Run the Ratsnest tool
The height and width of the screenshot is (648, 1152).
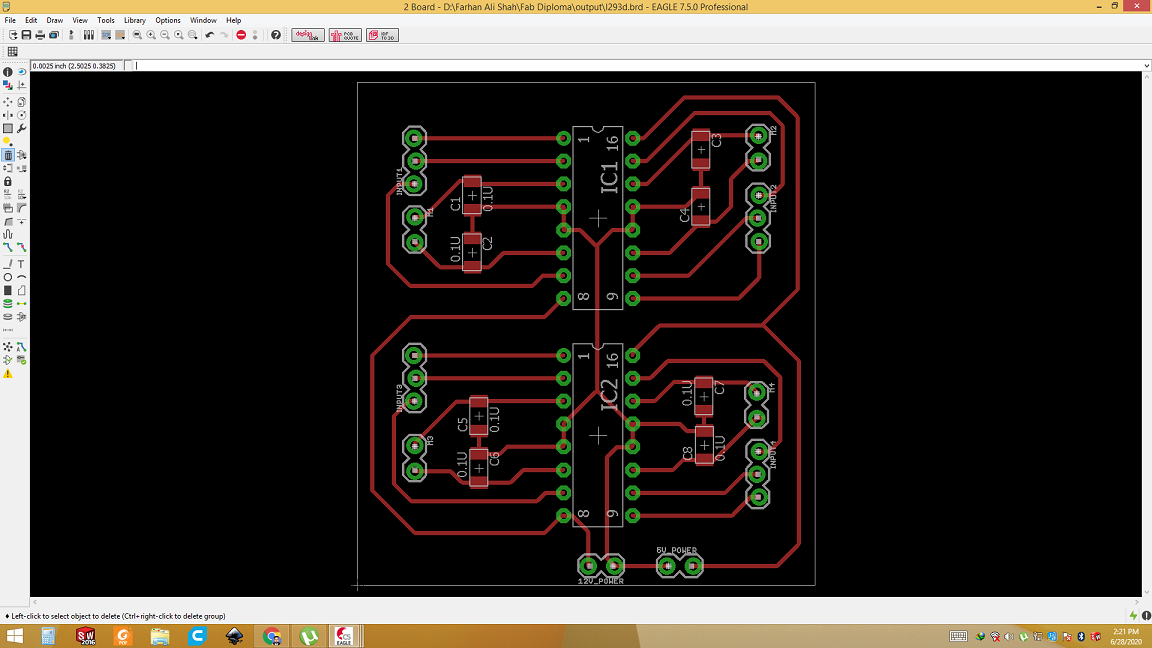[x=7, y=347]
